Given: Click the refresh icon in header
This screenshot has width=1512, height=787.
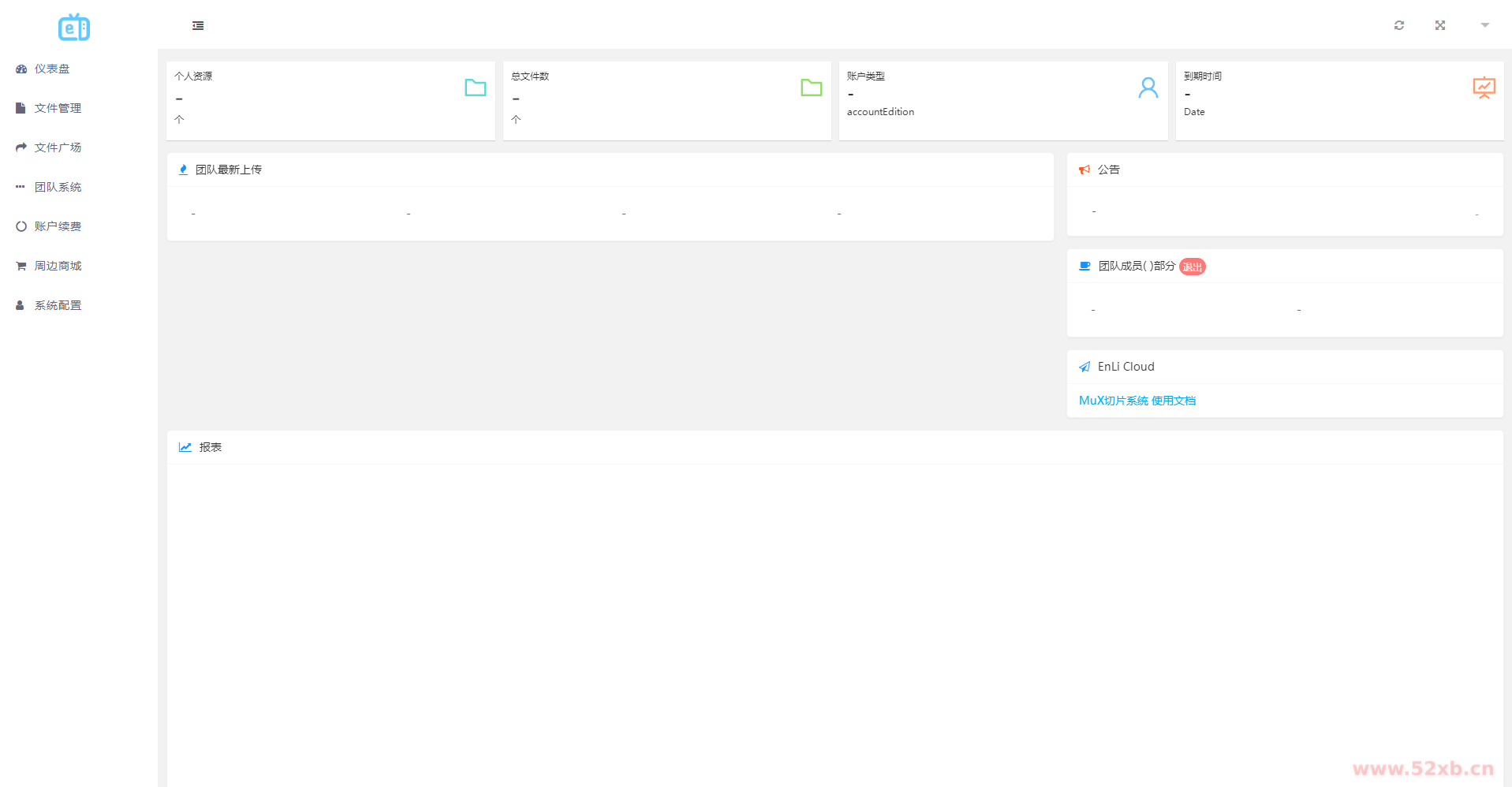Looking at the screenshot, I should pyautogui.click(x=1398, y=25).
